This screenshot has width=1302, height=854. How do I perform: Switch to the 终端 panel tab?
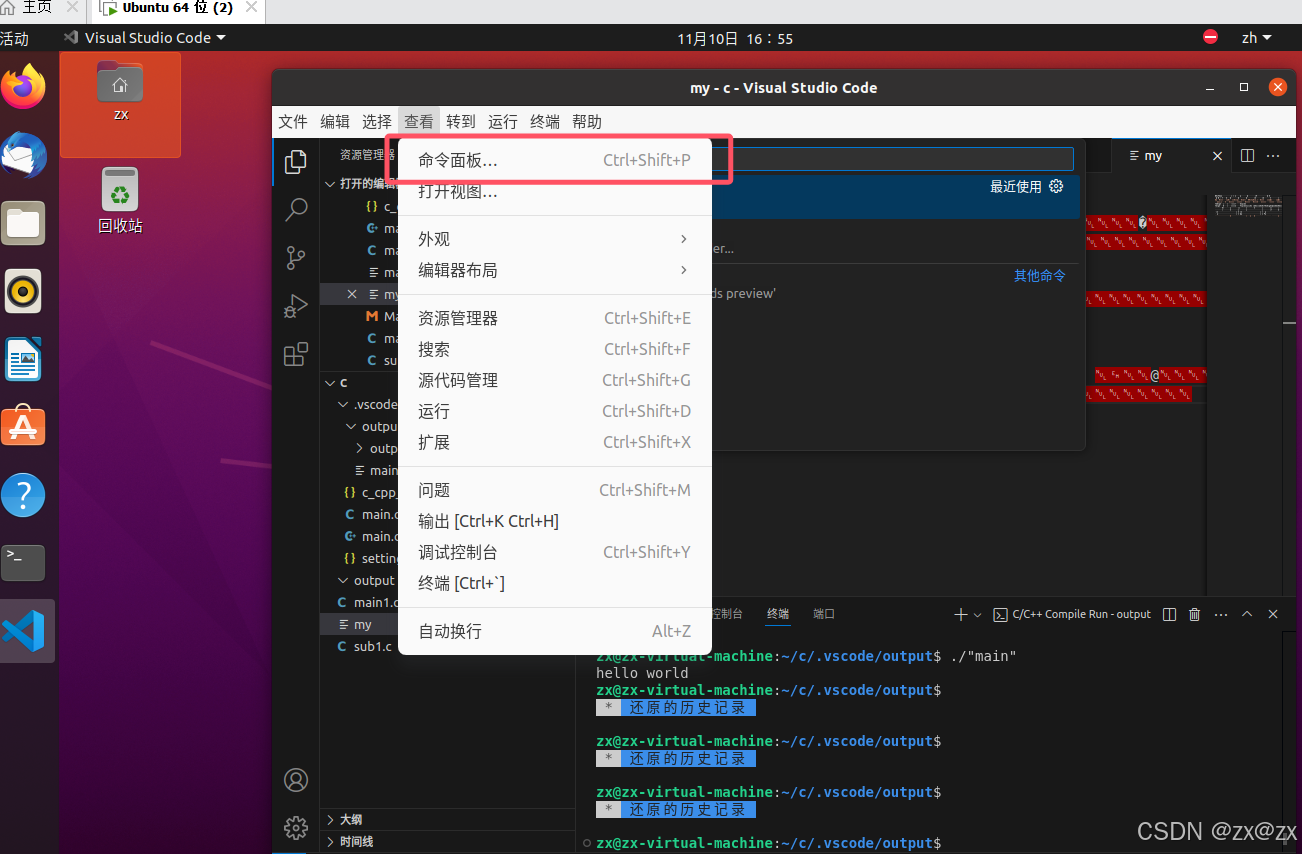[778, 614]
